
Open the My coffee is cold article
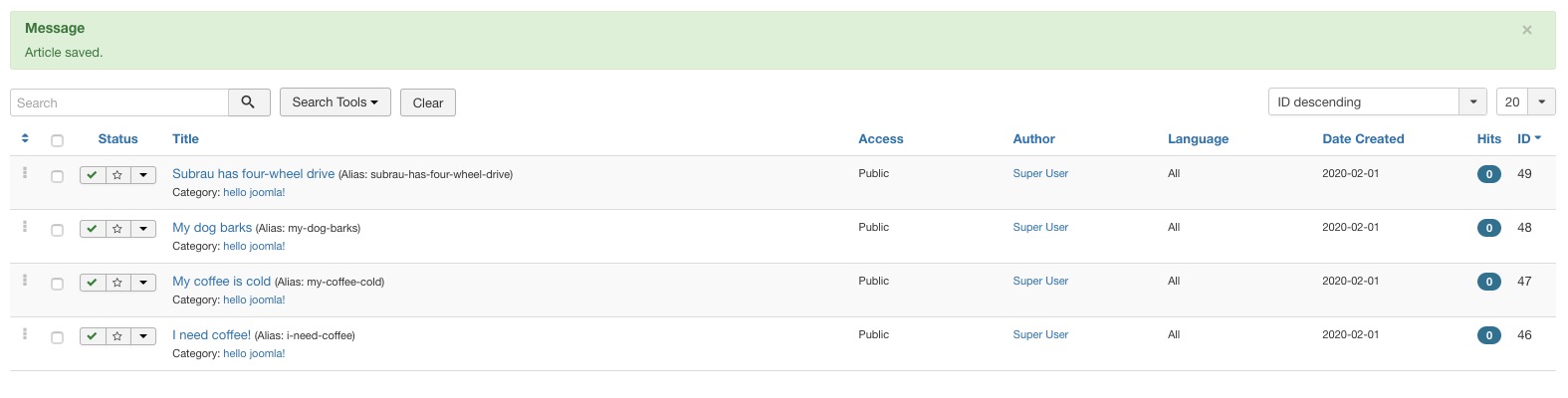(x=221, y=282)
